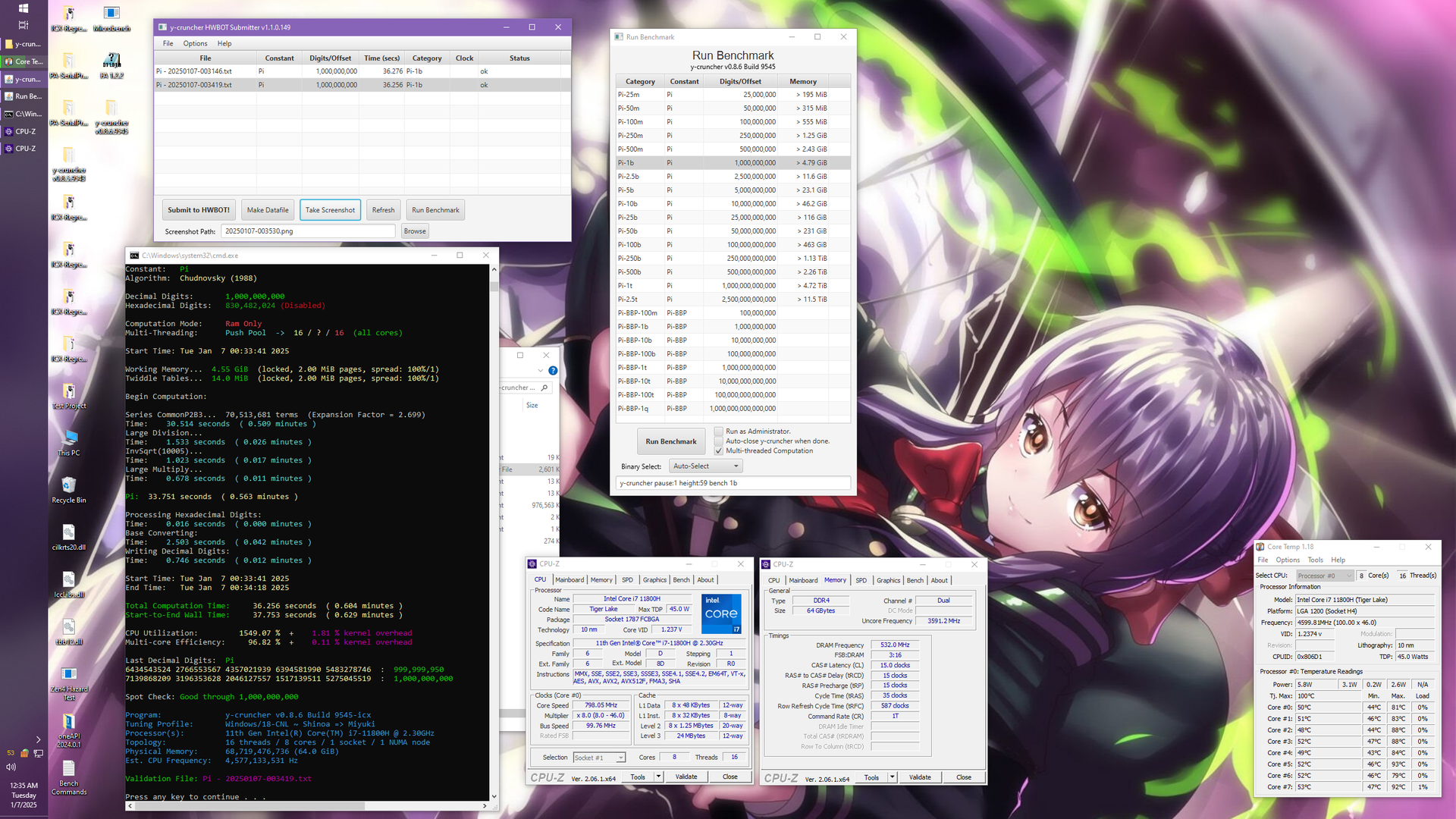Image resolution: width=1456 pixels, height=819 pixels.
Task: Click the Size column header in Explorer
Action: pos(532,406)
